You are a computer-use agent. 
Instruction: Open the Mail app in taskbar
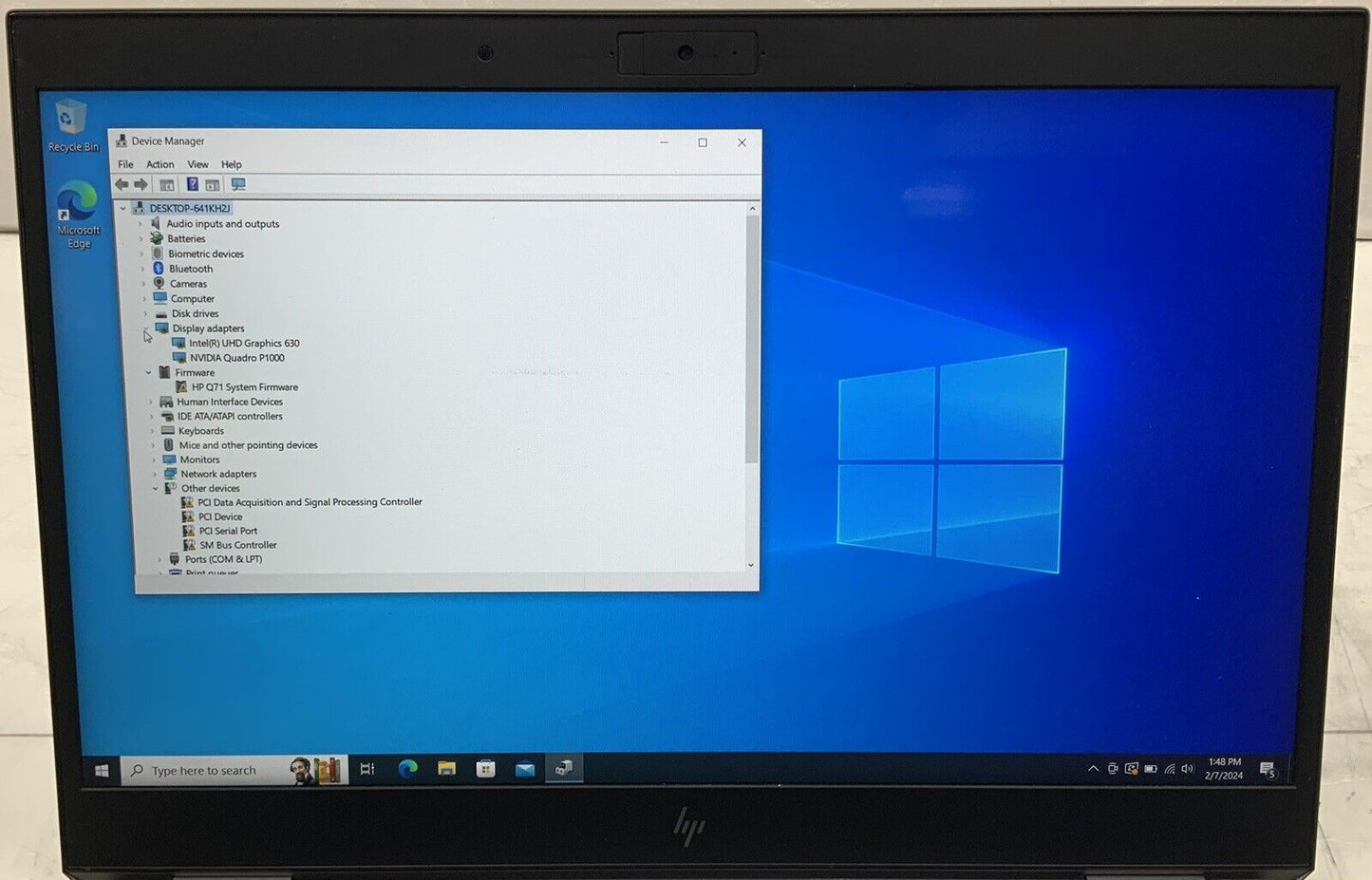(x=524, y=769)
